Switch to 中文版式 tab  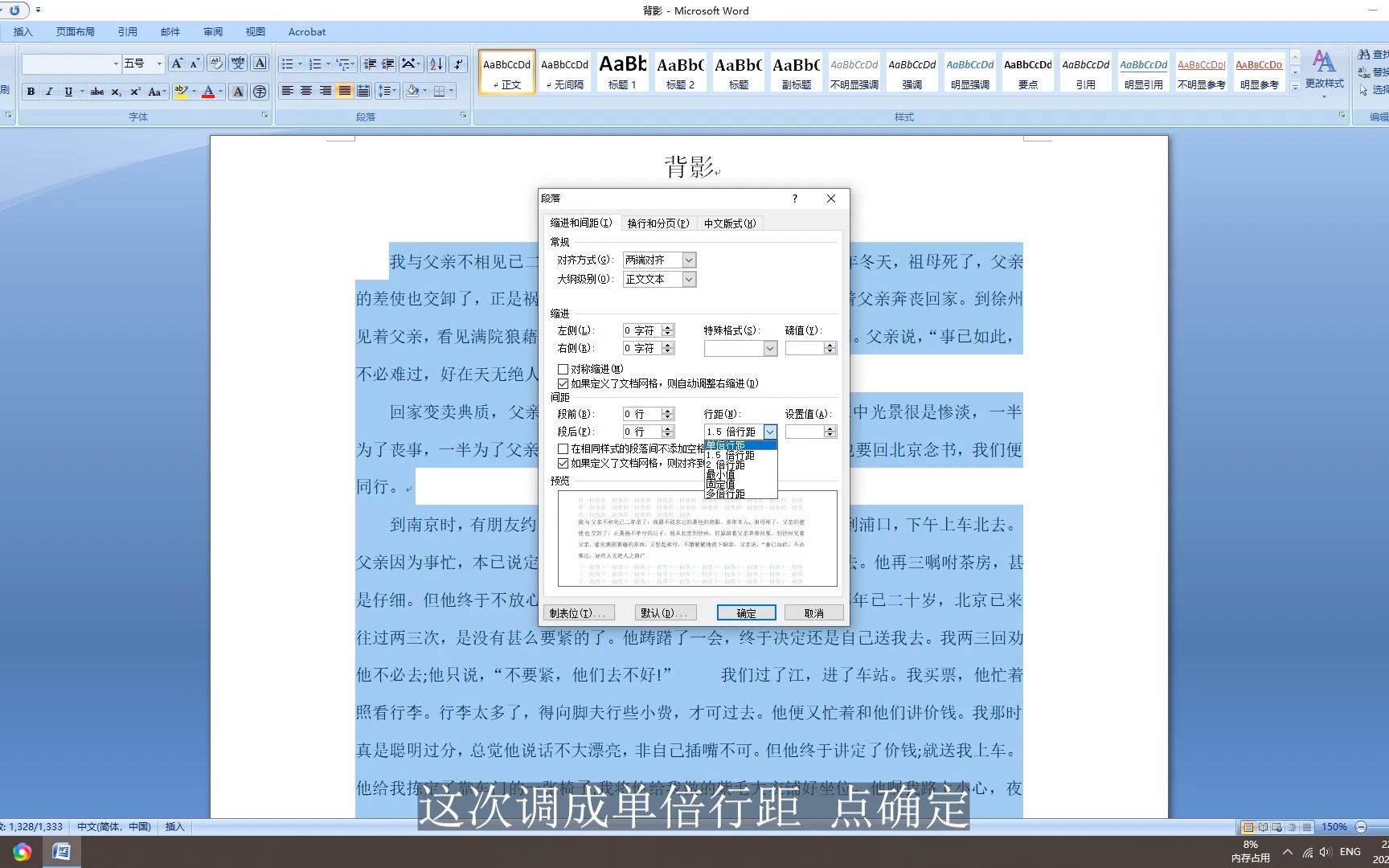[x=730, y=223]
